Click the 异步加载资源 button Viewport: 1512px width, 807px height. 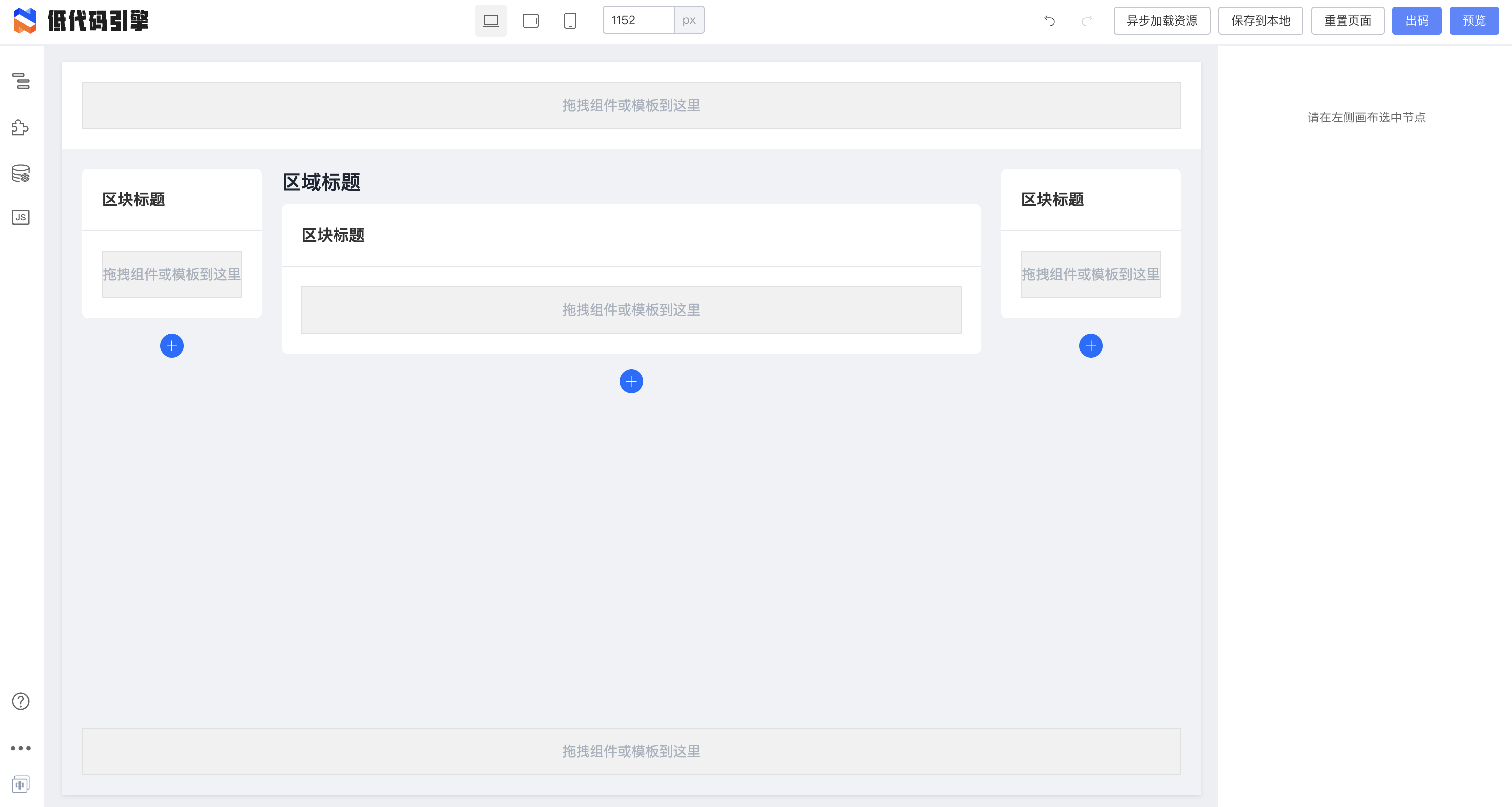[x=1162, y=21]
